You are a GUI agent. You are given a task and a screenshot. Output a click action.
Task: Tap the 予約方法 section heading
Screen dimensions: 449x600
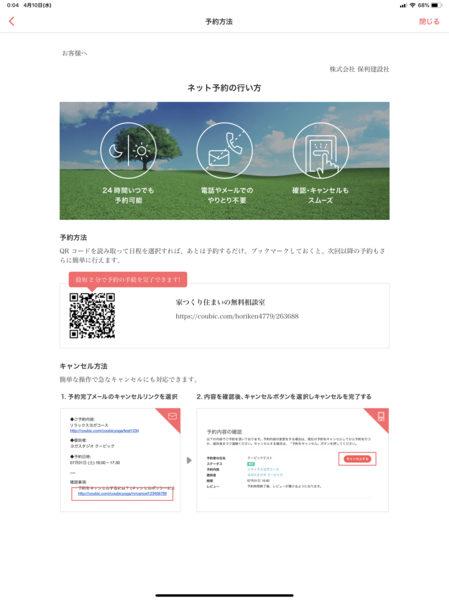73,237
